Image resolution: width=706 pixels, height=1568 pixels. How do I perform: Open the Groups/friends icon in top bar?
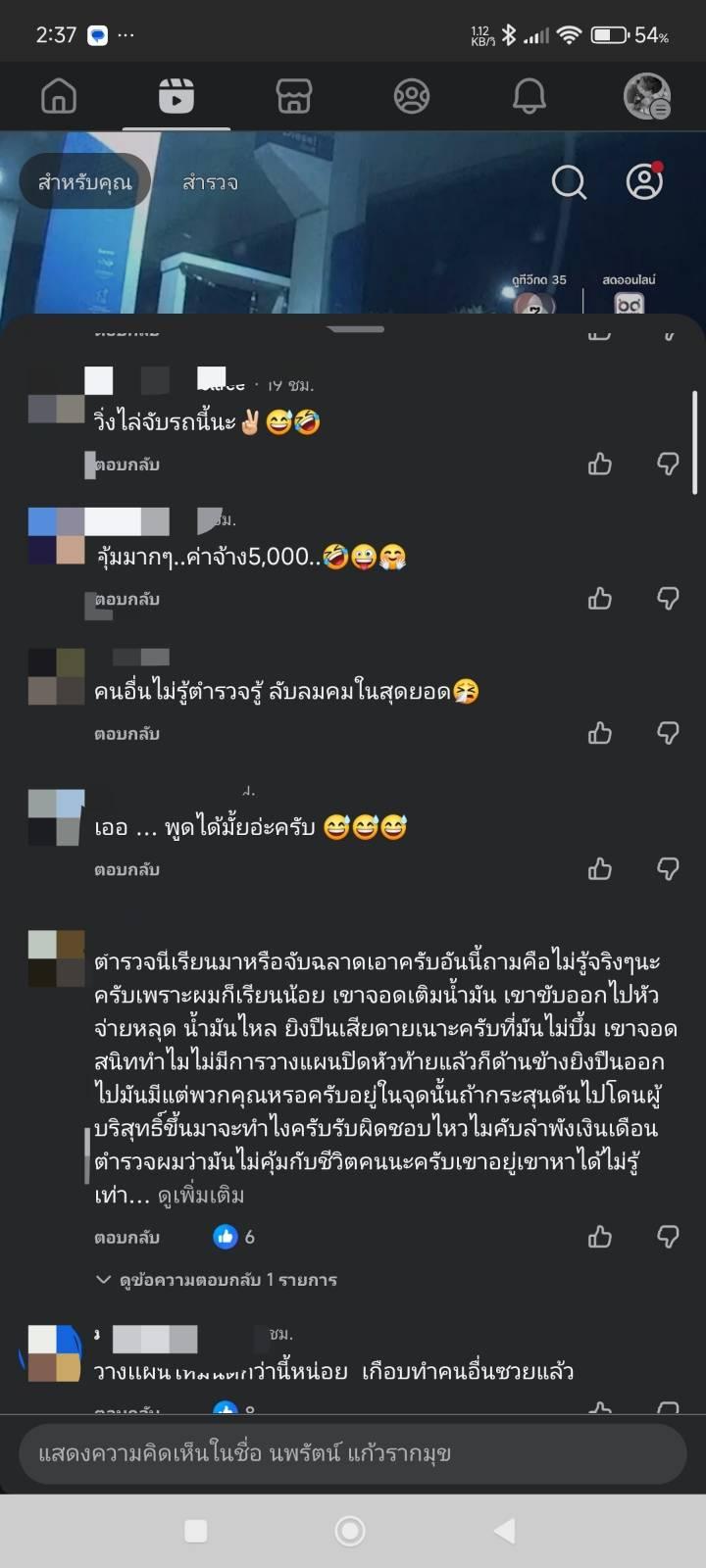412,96
